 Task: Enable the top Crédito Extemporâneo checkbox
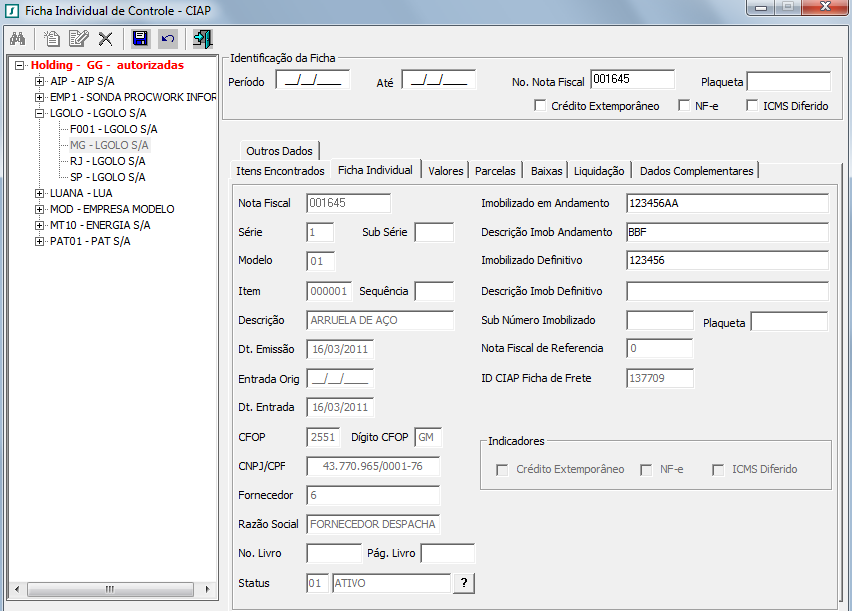(540, 106)
